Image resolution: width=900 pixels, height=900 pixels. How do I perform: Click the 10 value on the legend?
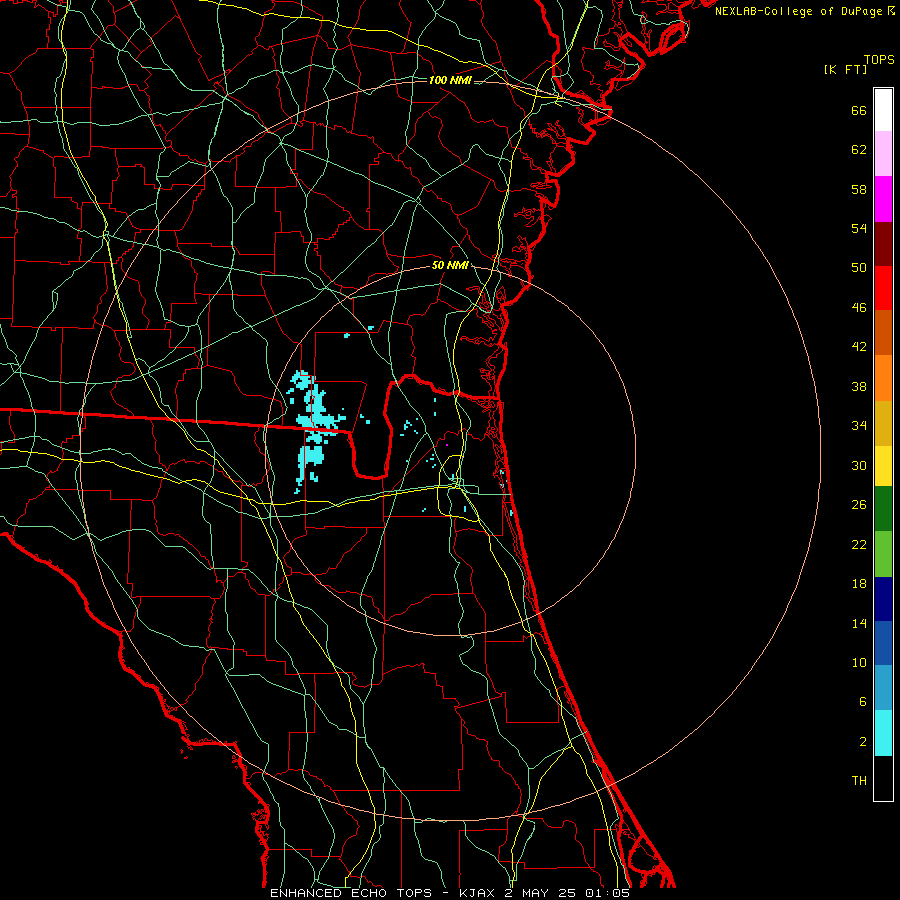(x=859, y=663)
